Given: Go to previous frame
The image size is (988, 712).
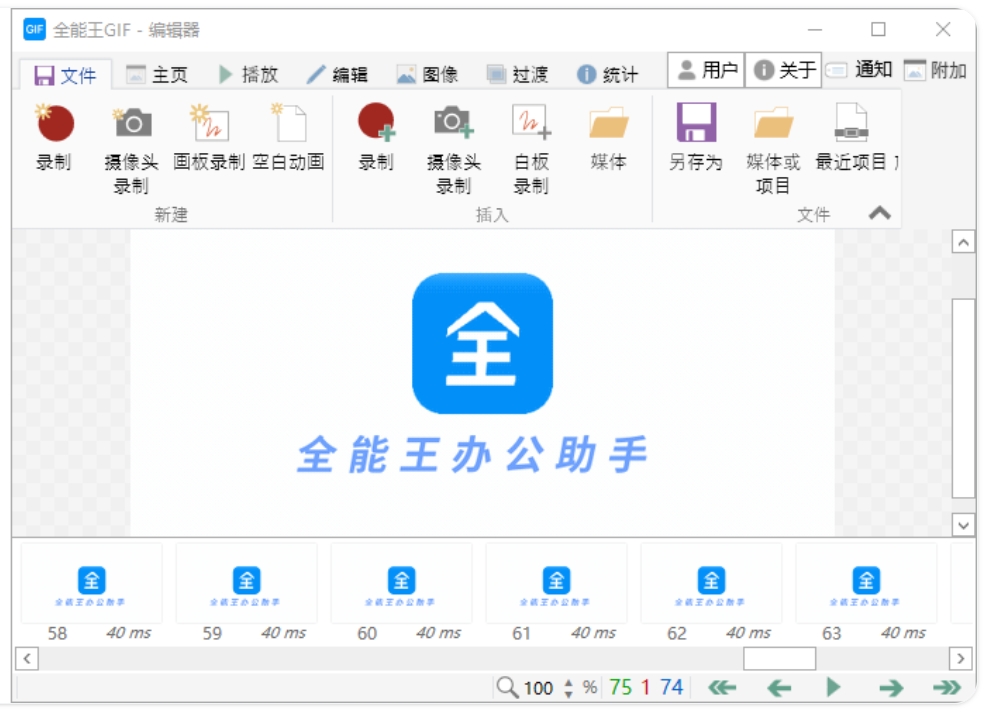Looking at the screenshot, I should tap(779, 687).
